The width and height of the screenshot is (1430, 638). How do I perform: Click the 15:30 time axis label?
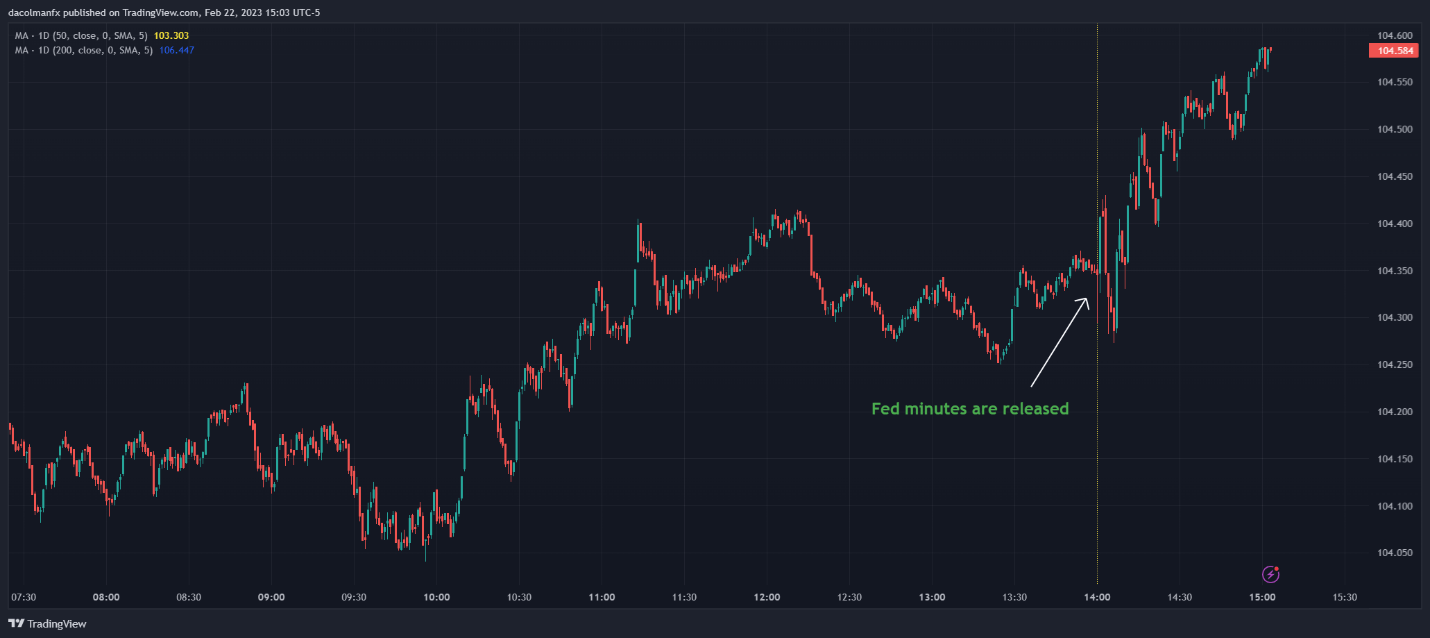pos(1345,597)
